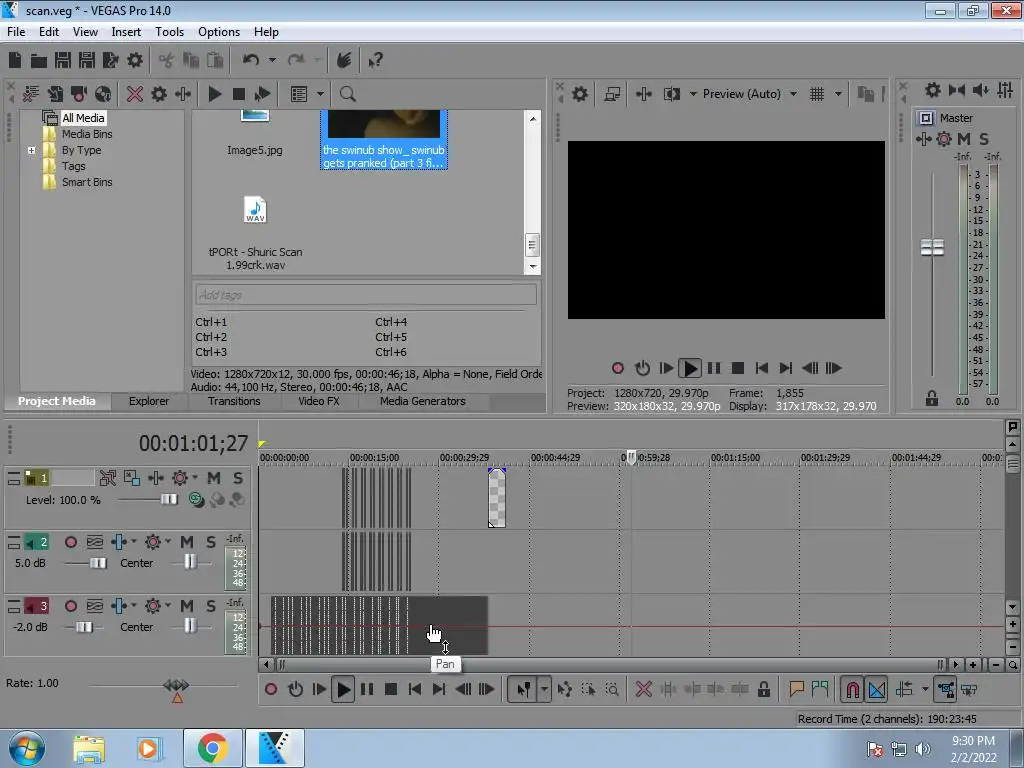Image resolution: width=1024 pixels, height=768 pixels.
Task: Open track 1 gear FX dropdown arrow
Action: (195, 477)
